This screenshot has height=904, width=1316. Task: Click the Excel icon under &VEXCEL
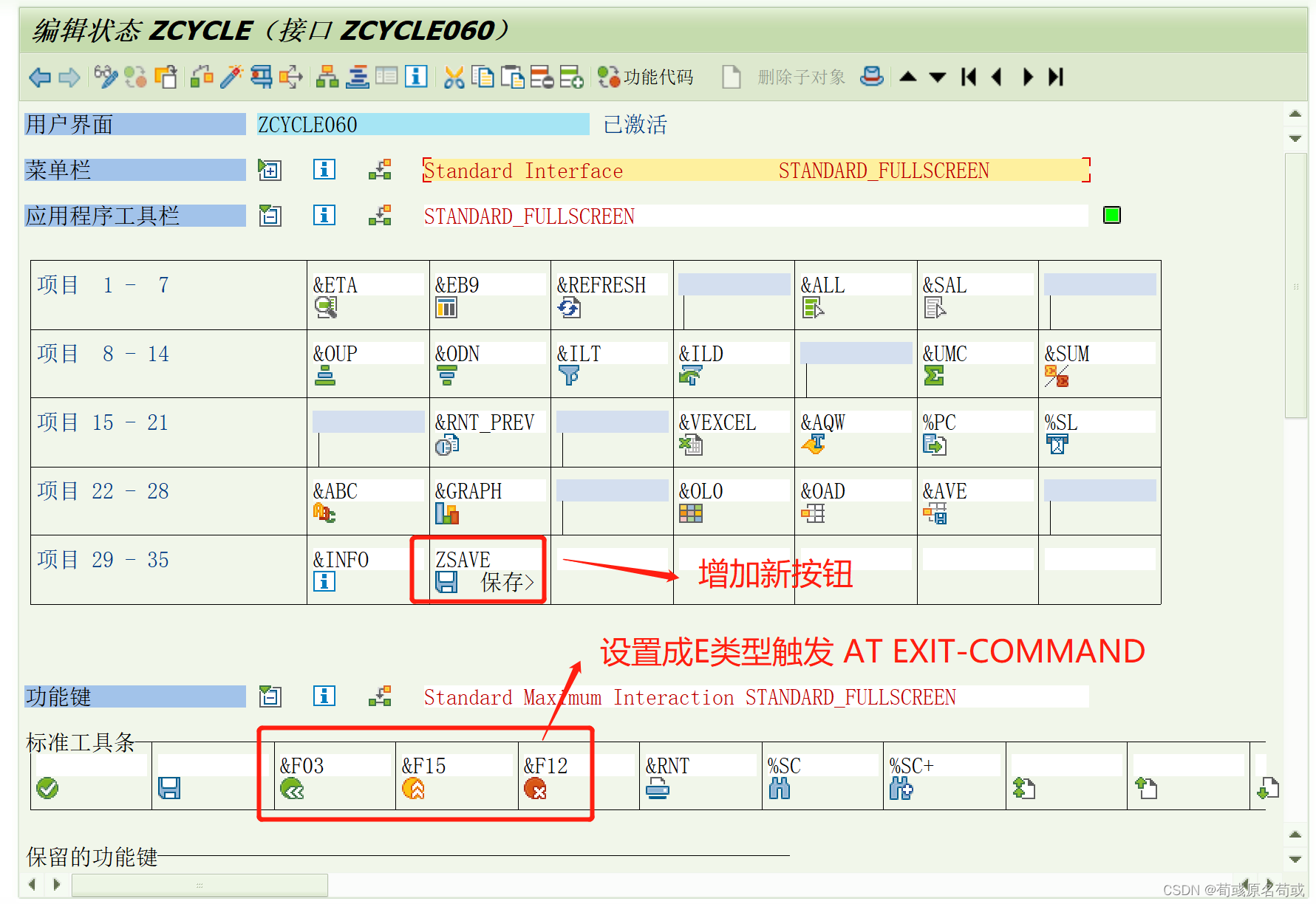pos(689,445)
